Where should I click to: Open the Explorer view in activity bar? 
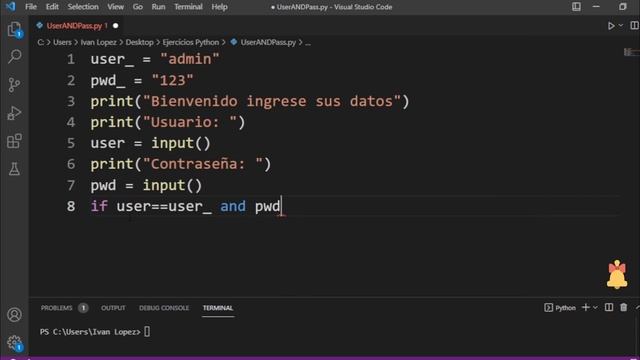[14, 29]
